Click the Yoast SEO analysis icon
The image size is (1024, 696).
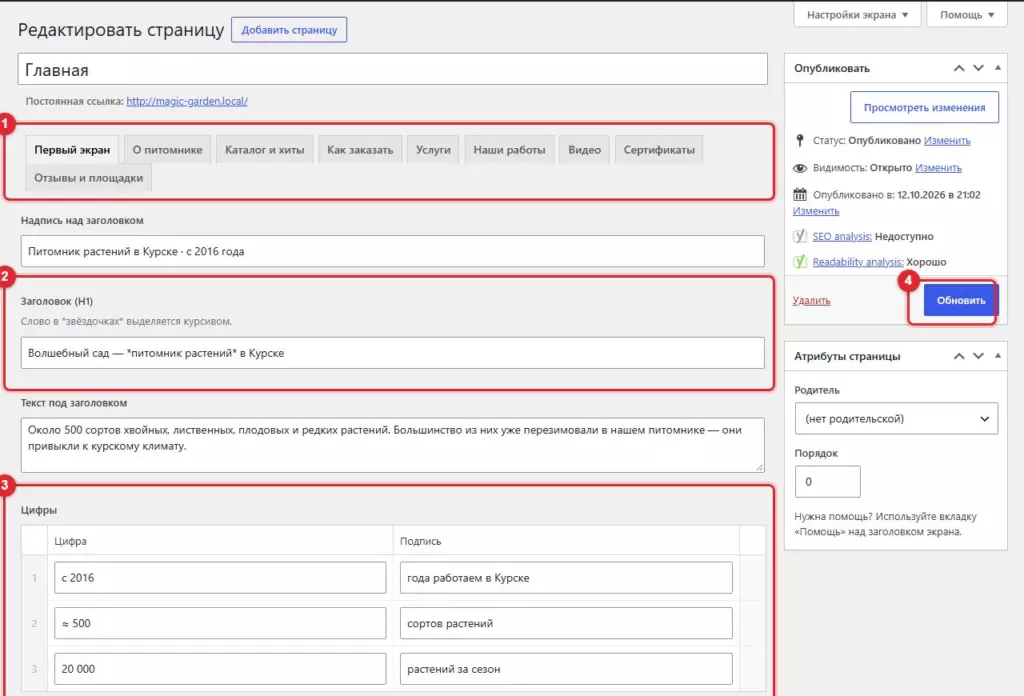coord(799,236)
